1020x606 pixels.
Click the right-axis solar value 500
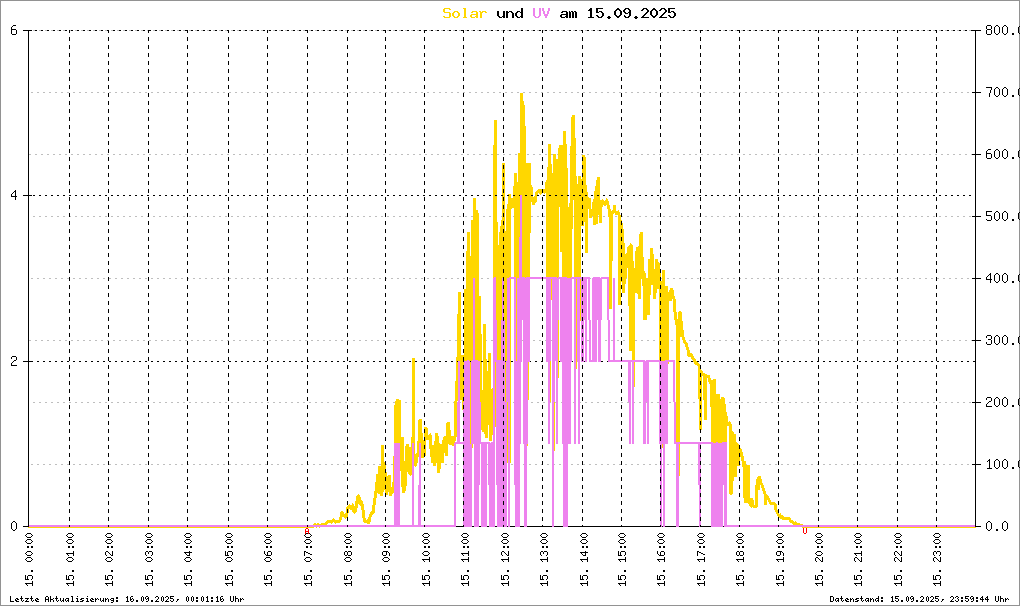point(1002,217)
